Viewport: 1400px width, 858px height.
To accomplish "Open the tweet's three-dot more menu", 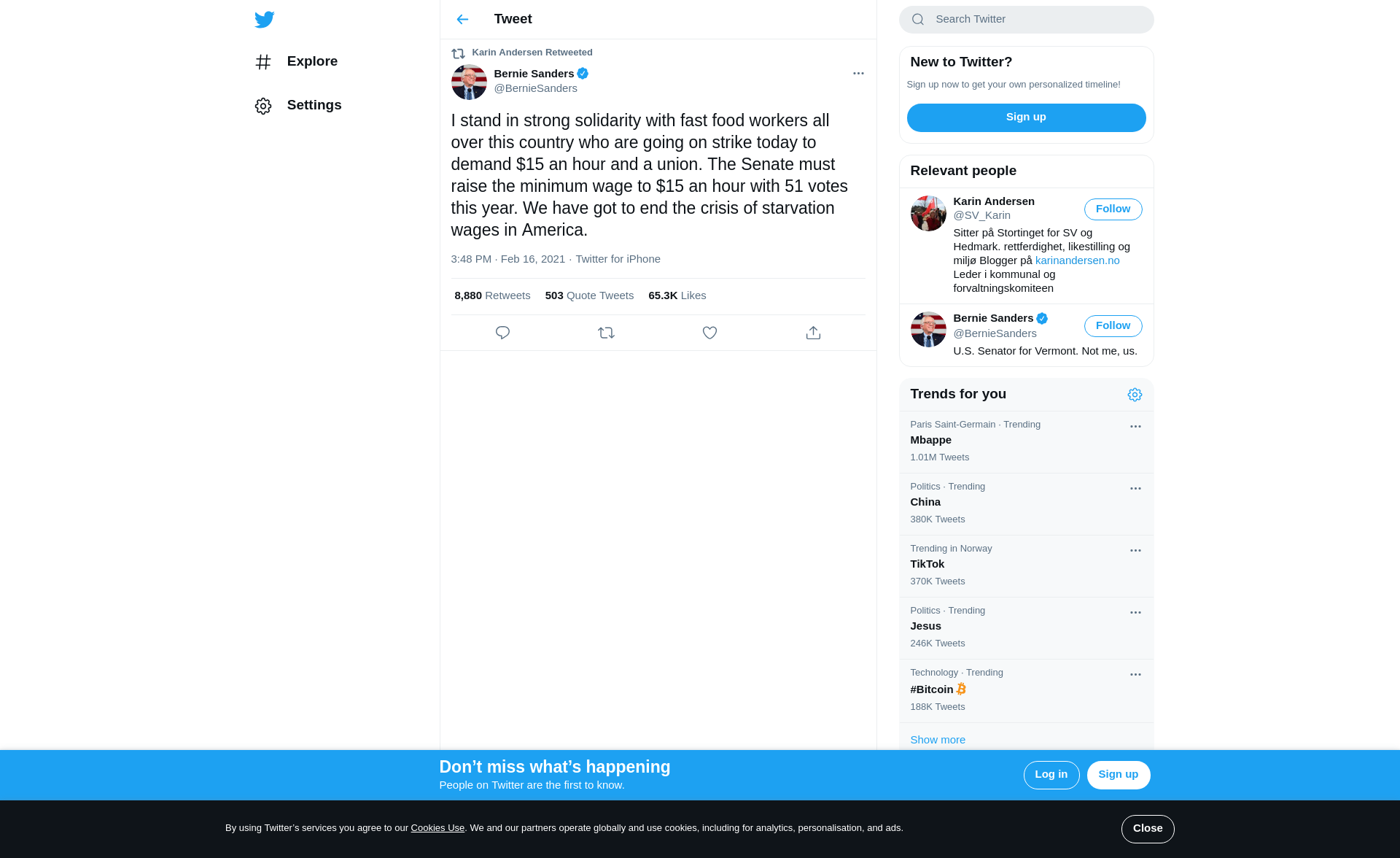I will point(858,73).
